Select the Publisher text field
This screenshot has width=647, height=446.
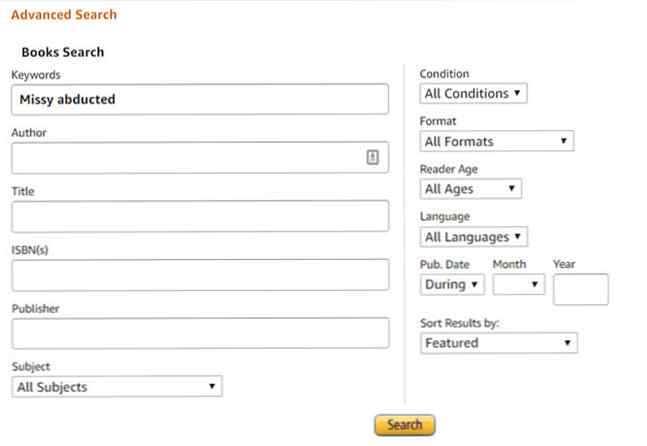coord(200,333)
